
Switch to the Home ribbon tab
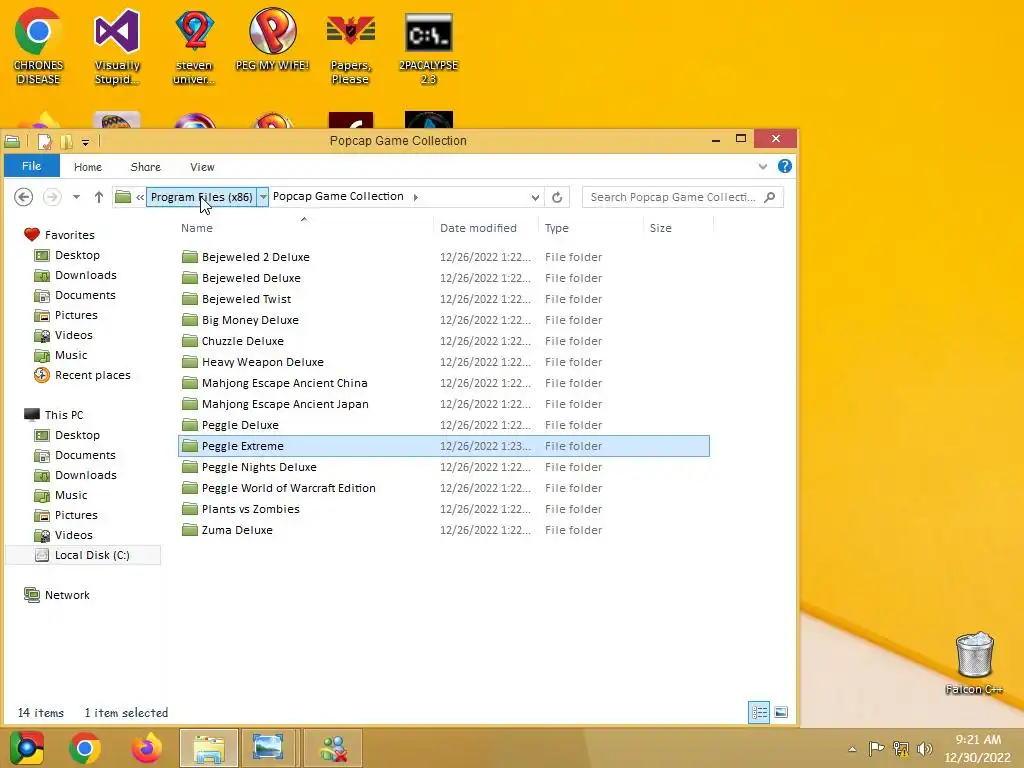[x=88, y=167]
